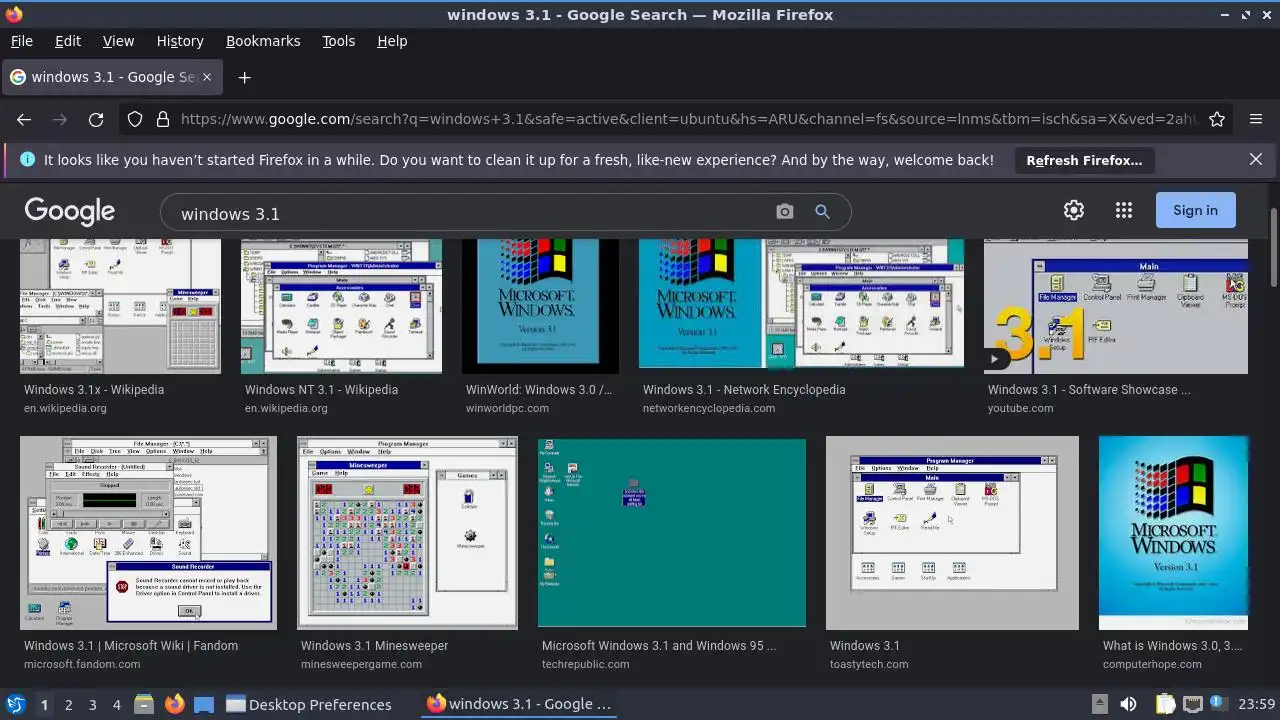Open the Windows 3.1 Minesweeper image

(407, 533)
